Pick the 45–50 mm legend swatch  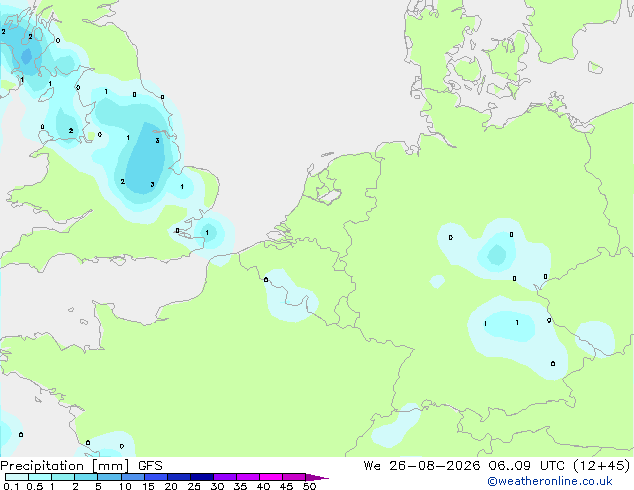click(x=294, y=477)
